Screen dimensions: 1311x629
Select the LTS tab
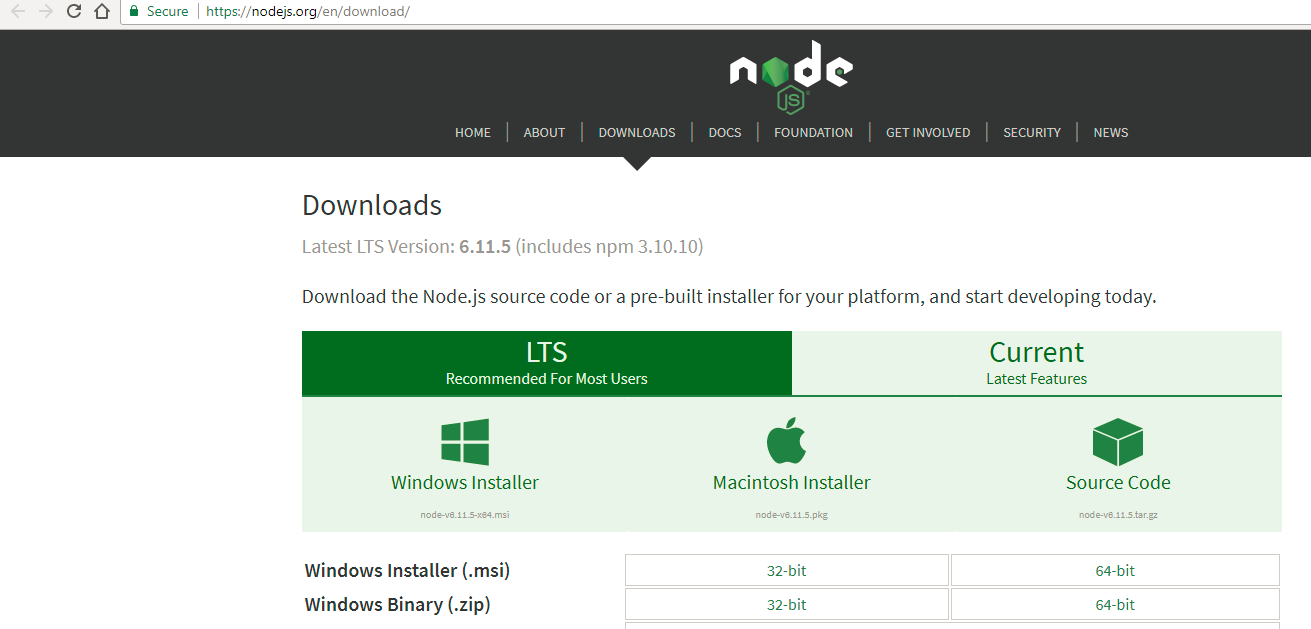tap(547, 363)
